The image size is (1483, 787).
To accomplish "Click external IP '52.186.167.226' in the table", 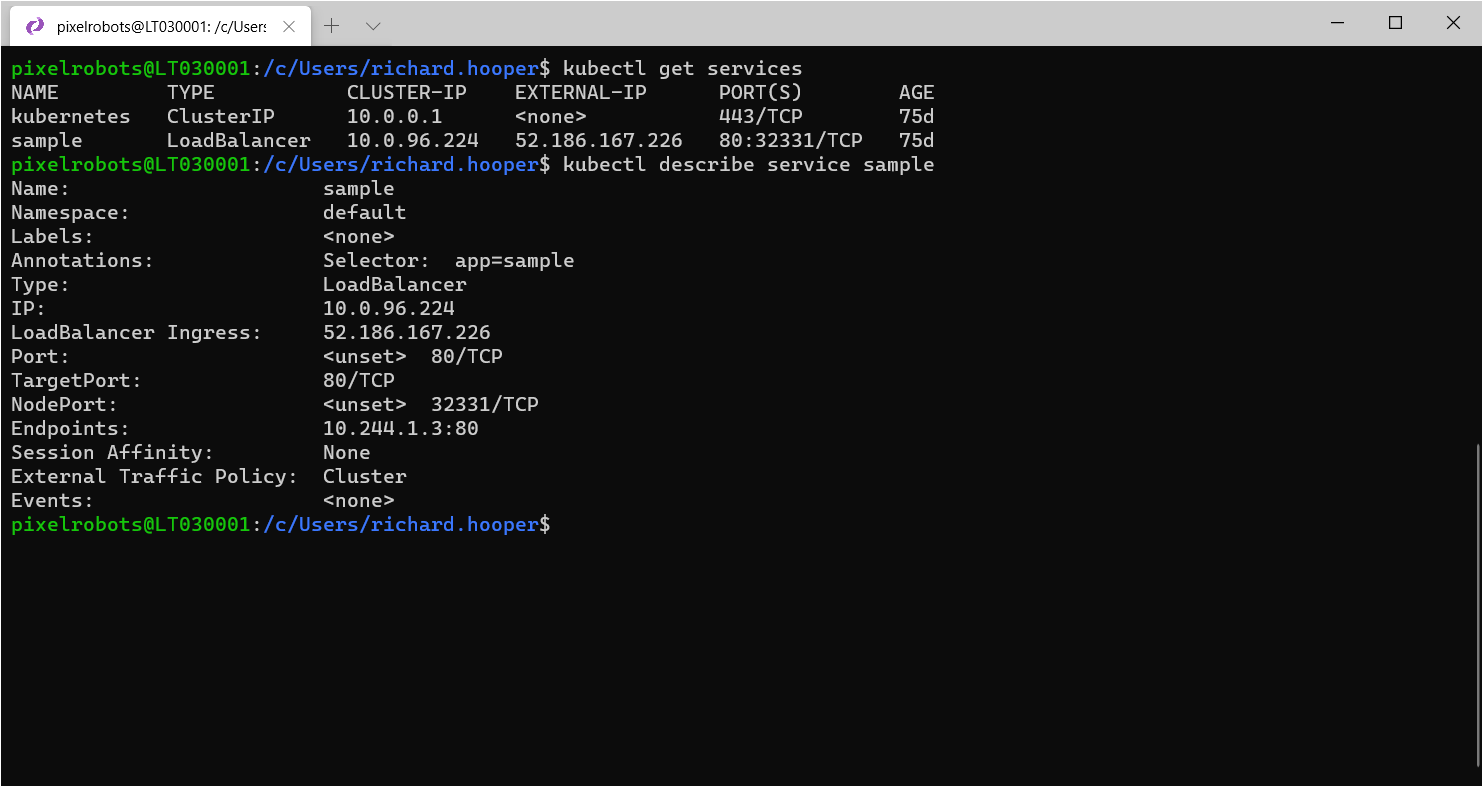I will (599, 141).
